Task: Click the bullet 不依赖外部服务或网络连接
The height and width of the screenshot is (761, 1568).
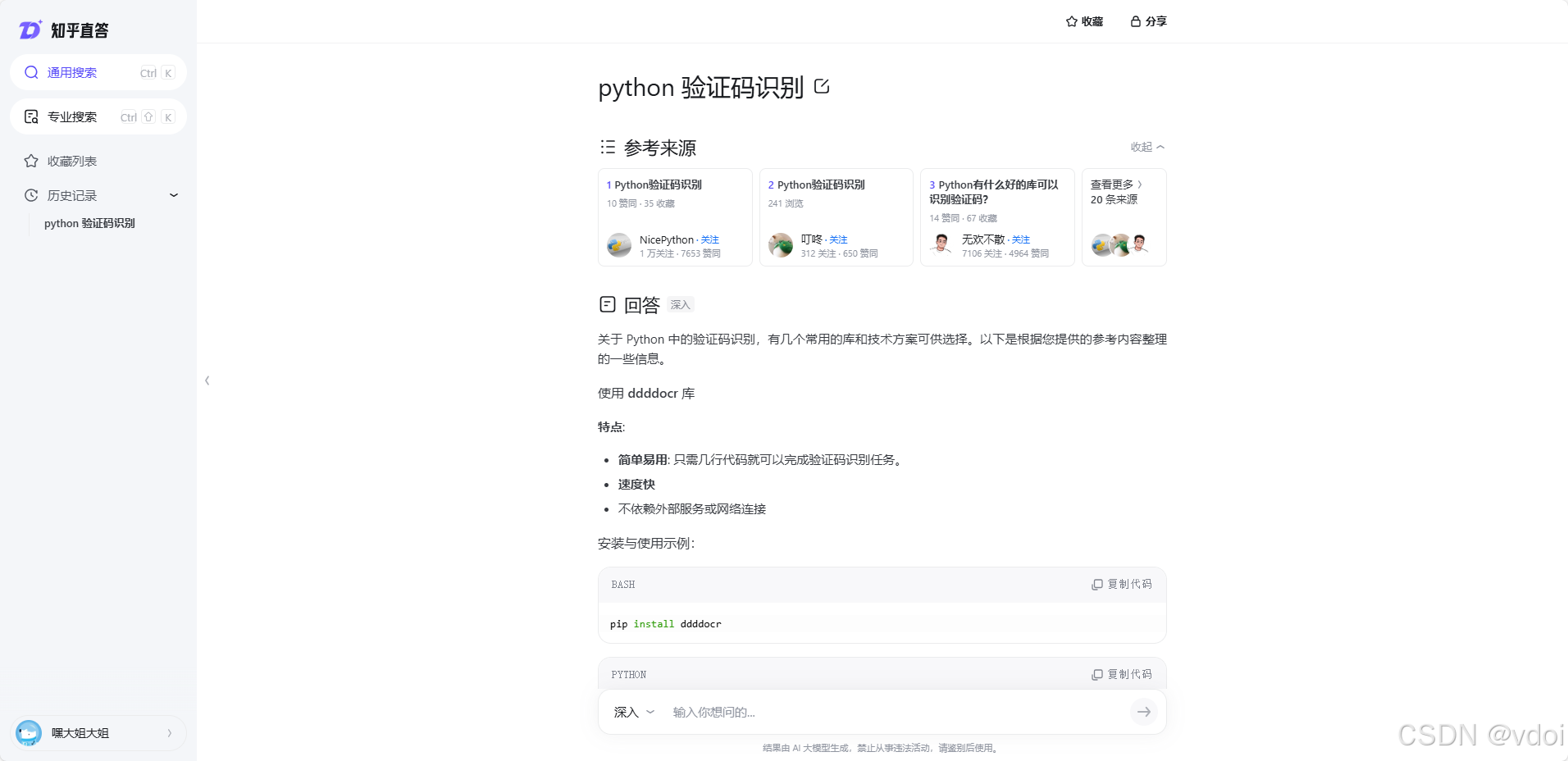Action: (x=692, y=509)
